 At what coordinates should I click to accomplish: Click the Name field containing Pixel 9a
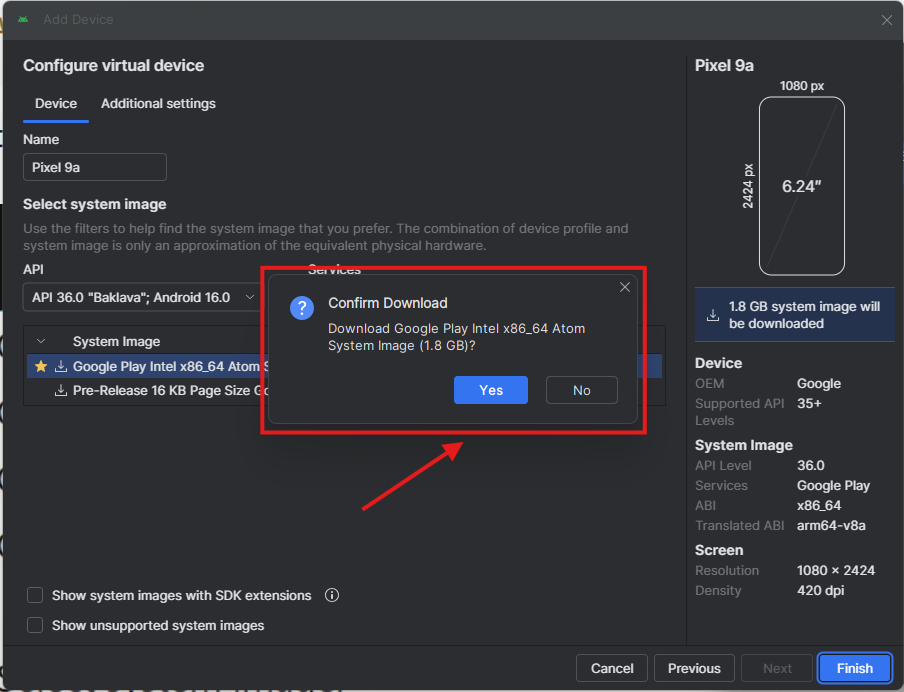[95, 167]
